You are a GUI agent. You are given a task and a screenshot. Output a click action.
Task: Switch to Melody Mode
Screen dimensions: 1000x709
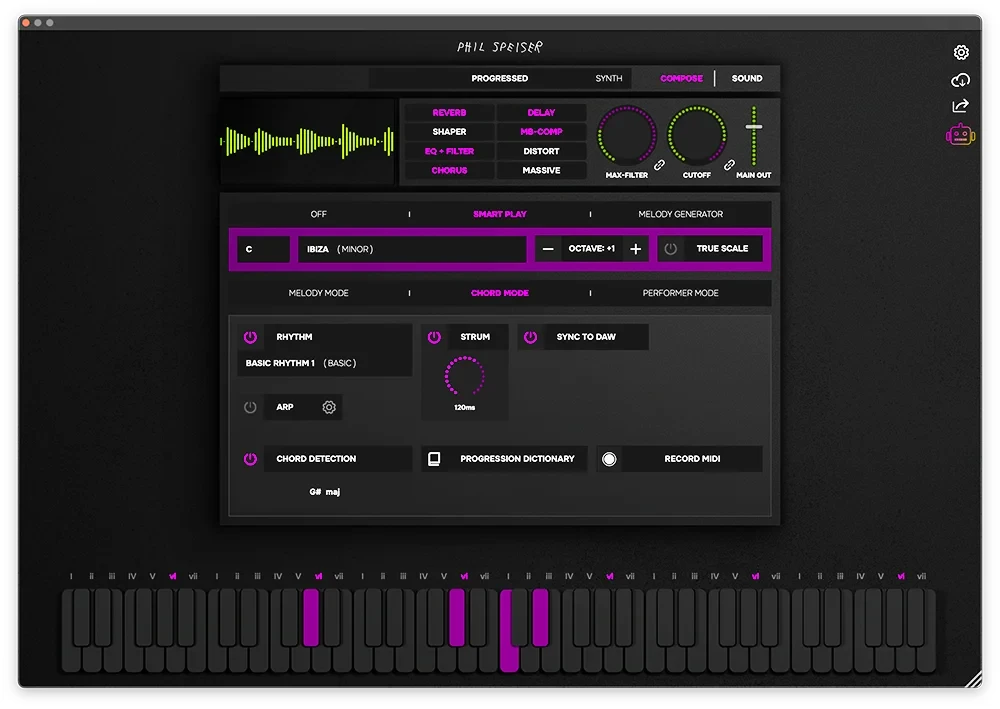coord(318,293)
